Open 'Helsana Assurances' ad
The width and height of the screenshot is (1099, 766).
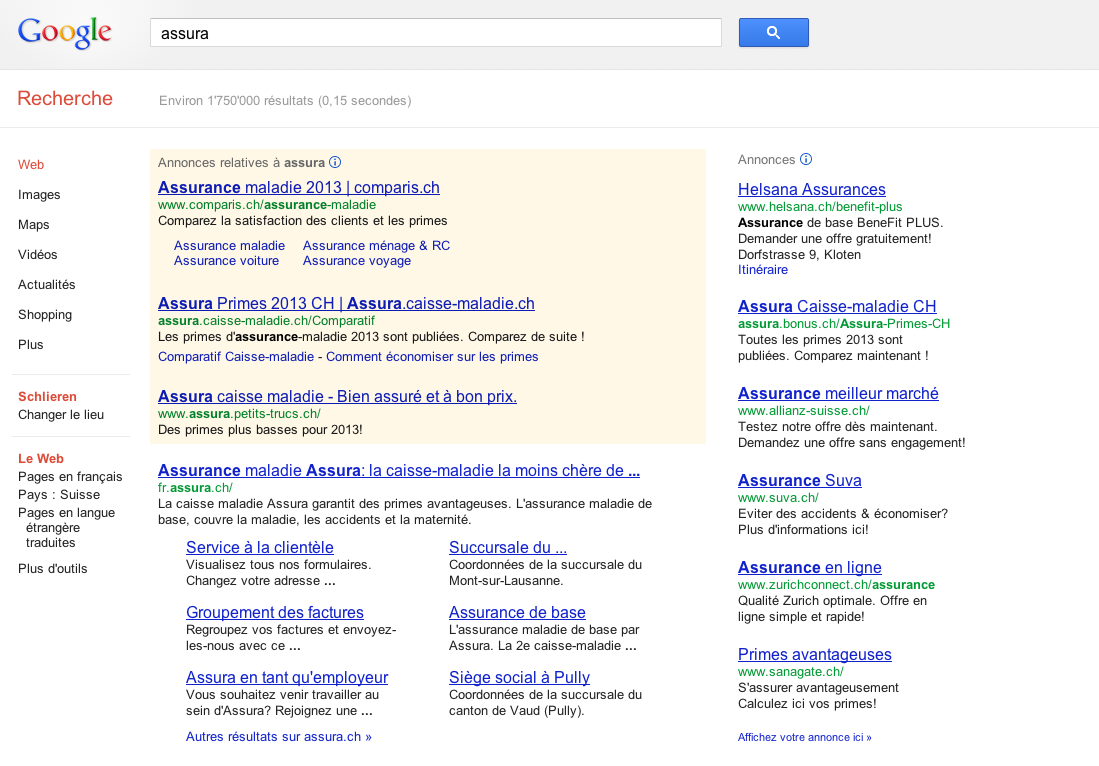[x=812, y=189]
